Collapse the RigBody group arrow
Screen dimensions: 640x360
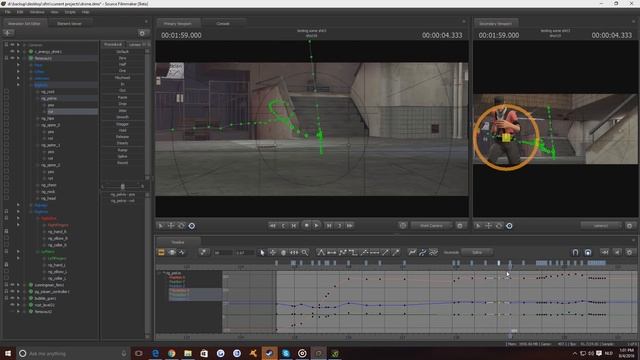[x=18, y=85]
